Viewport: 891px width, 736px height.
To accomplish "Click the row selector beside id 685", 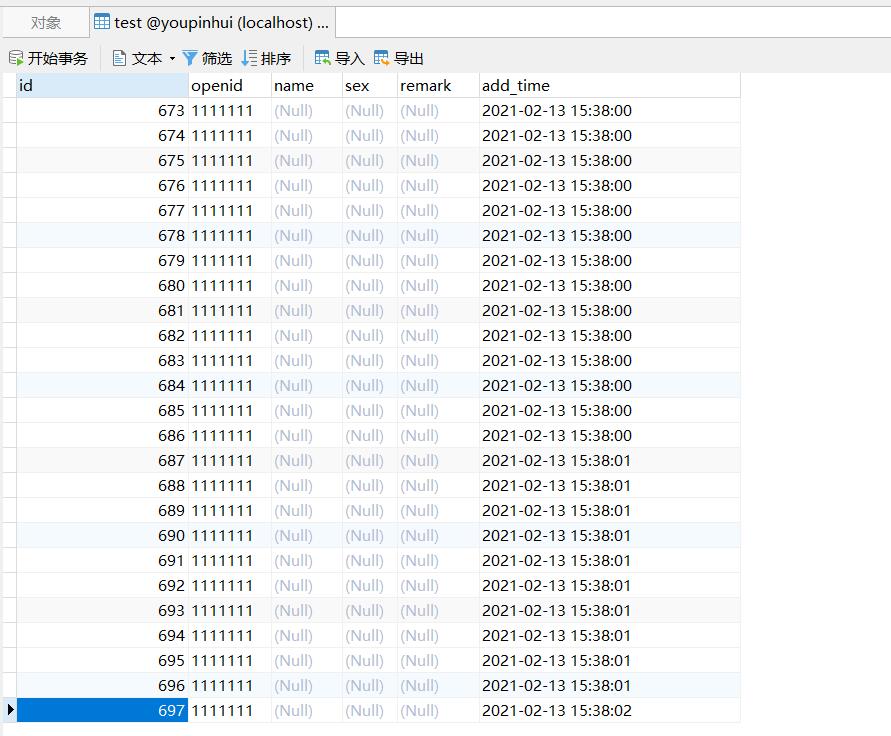I will (10, 410).
